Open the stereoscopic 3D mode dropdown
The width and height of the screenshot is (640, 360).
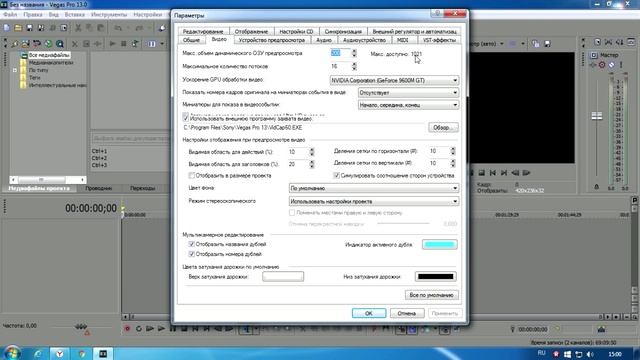pos(373,201)
